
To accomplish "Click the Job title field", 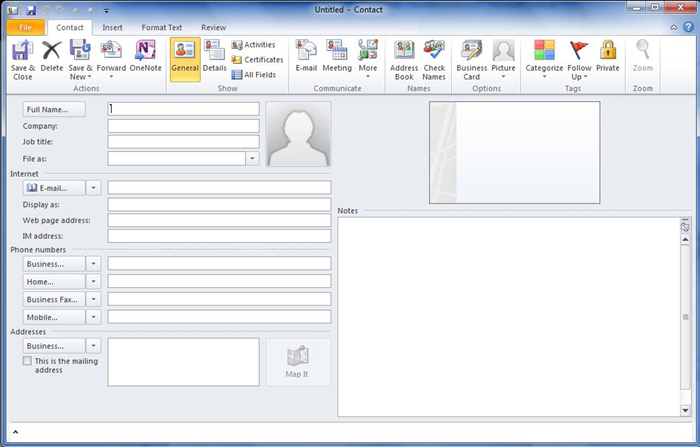I will point(183,142).
